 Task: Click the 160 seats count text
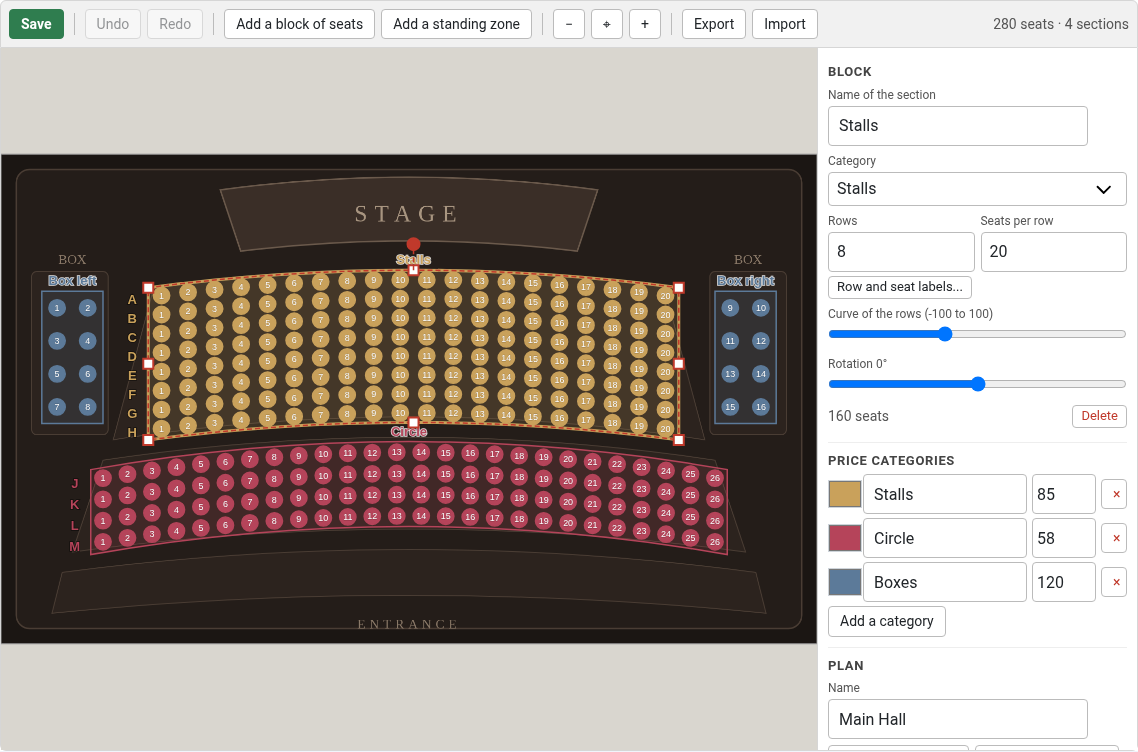coord(859,416)
